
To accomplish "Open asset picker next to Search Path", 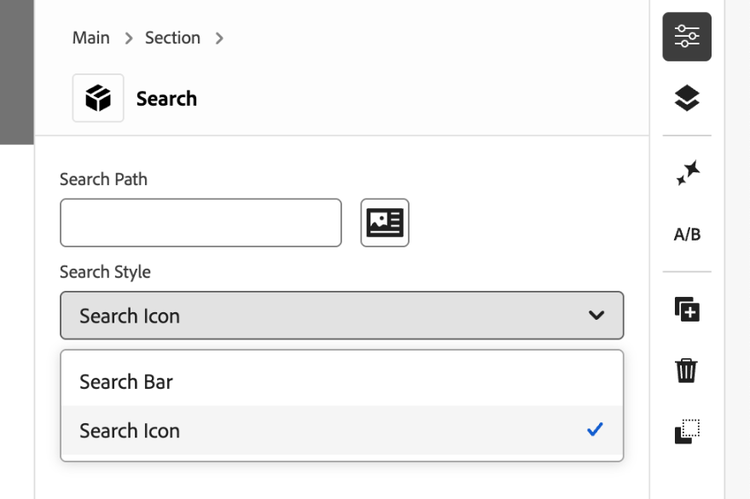I will 385,222.
